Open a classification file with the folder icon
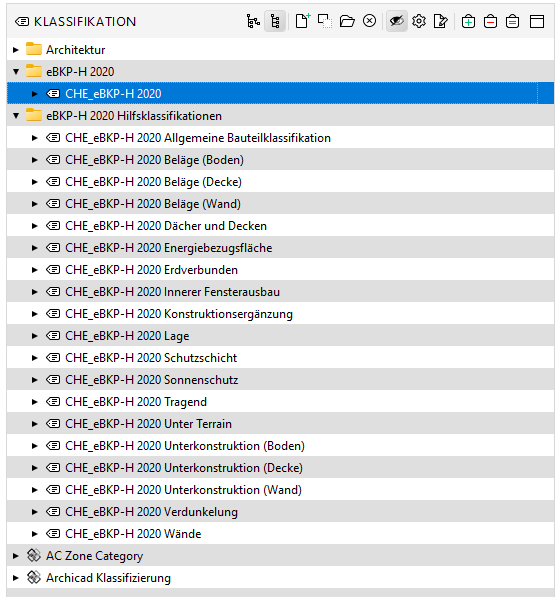The image size is (560, 597). (x=347, y=21)
